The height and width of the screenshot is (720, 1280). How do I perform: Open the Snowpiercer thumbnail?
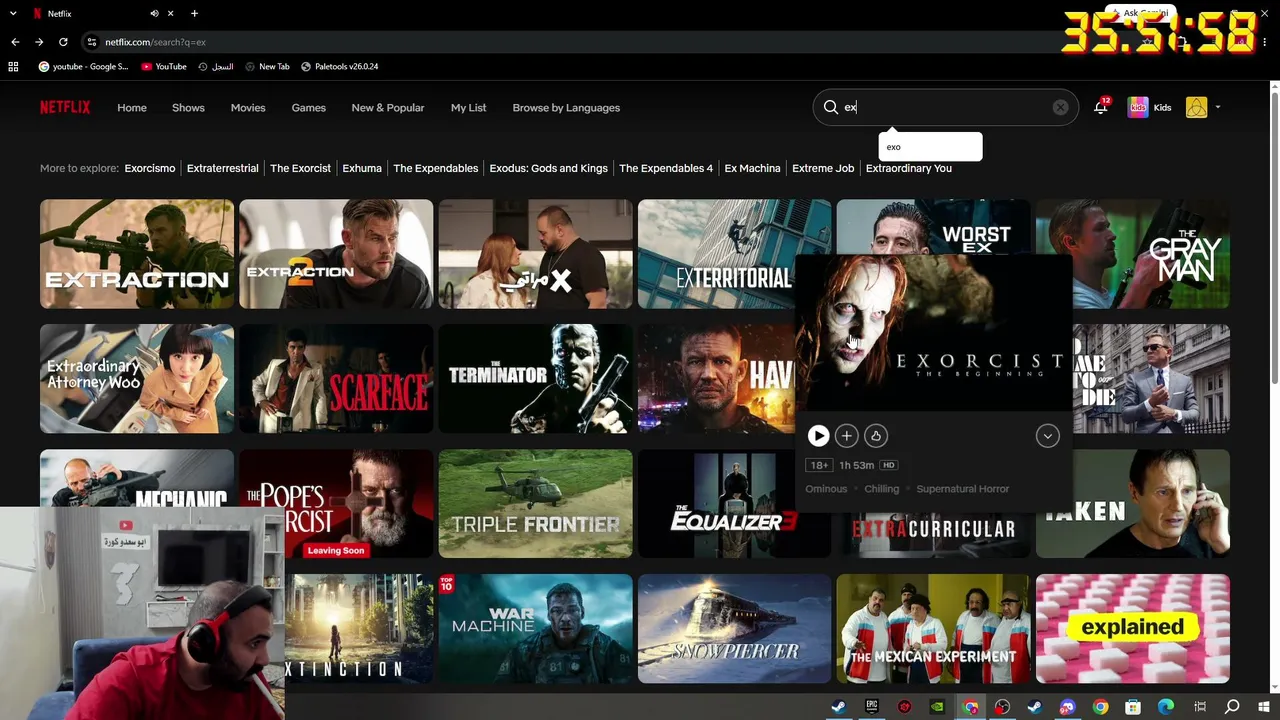click(x=734, y=628)
